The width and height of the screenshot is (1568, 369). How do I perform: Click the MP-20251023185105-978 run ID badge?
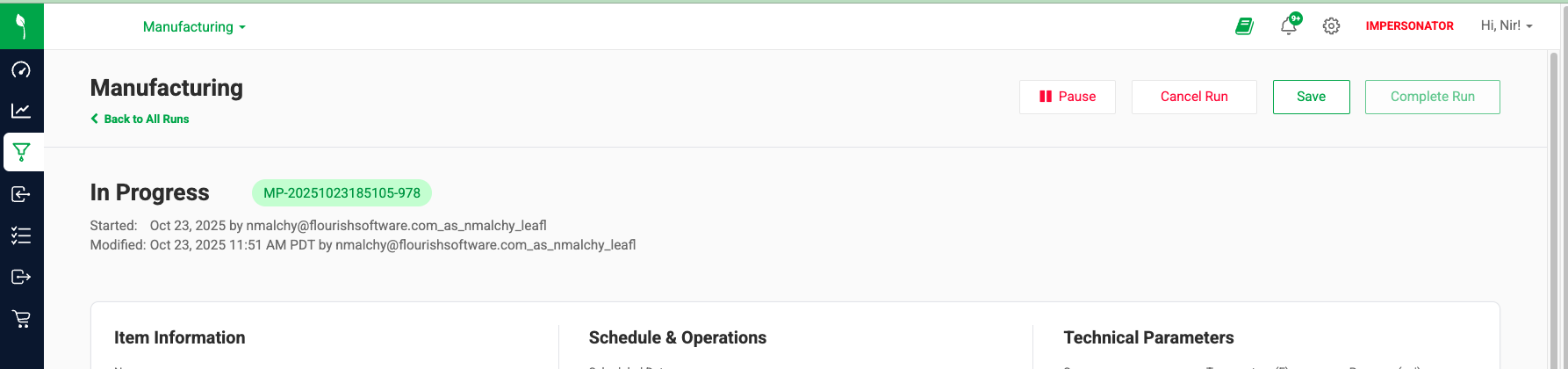(x=342, y=193)
